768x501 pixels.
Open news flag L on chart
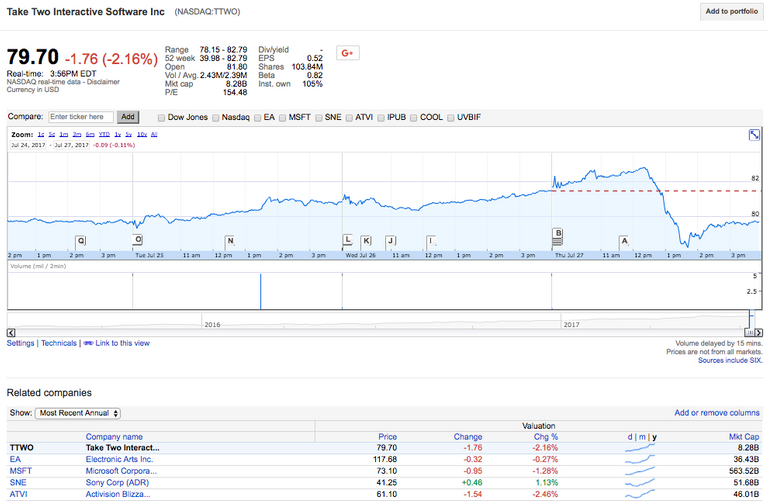coord(348,240)
